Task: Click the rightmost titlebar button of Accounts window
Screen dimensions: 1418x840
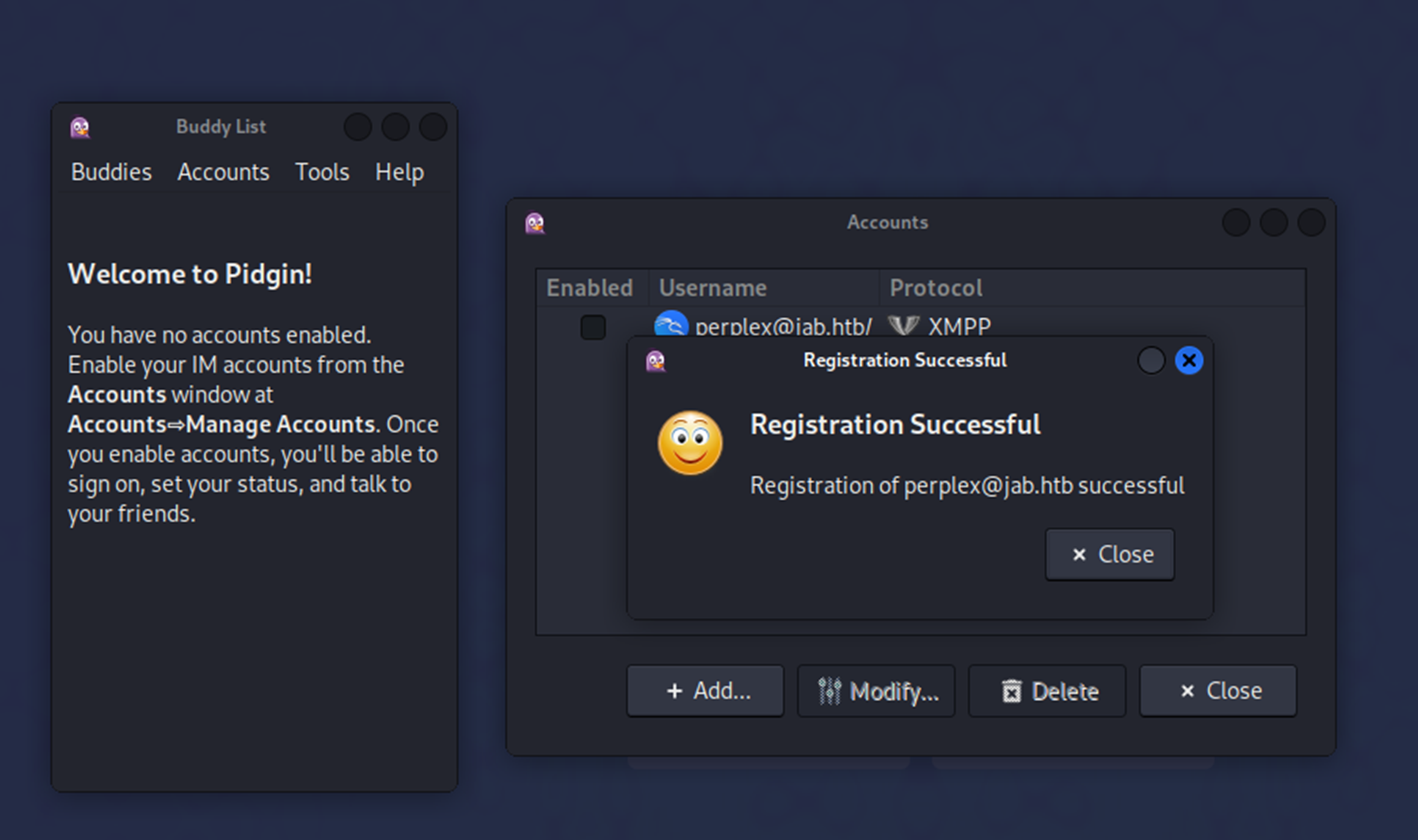Action: tap(1311, 223)
